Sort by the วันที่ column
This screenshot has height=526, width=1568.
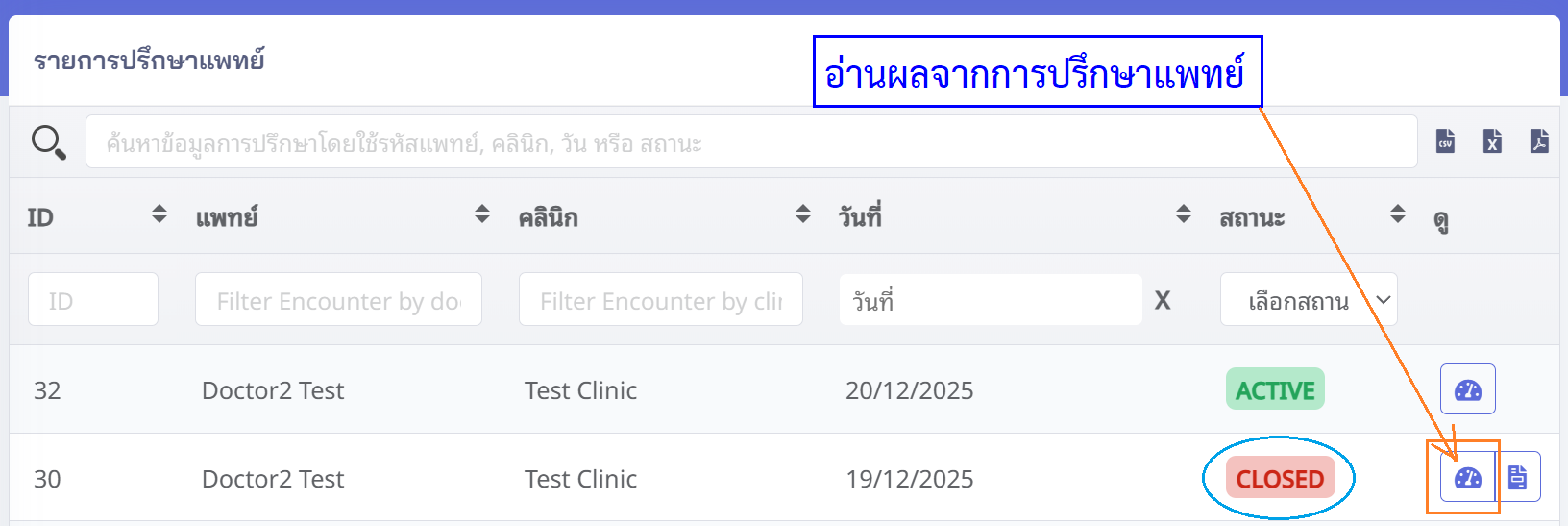pyautogui.click(x=1184, y=214)
